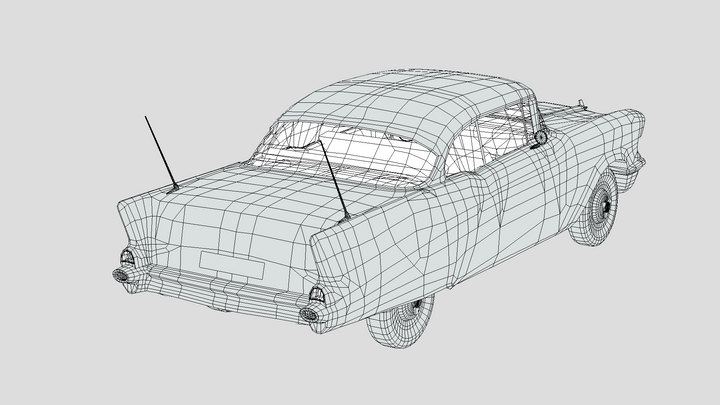Click the rear wheel of the wireframe car
This screenshot has width=720, height=405.
click(401, 322)
